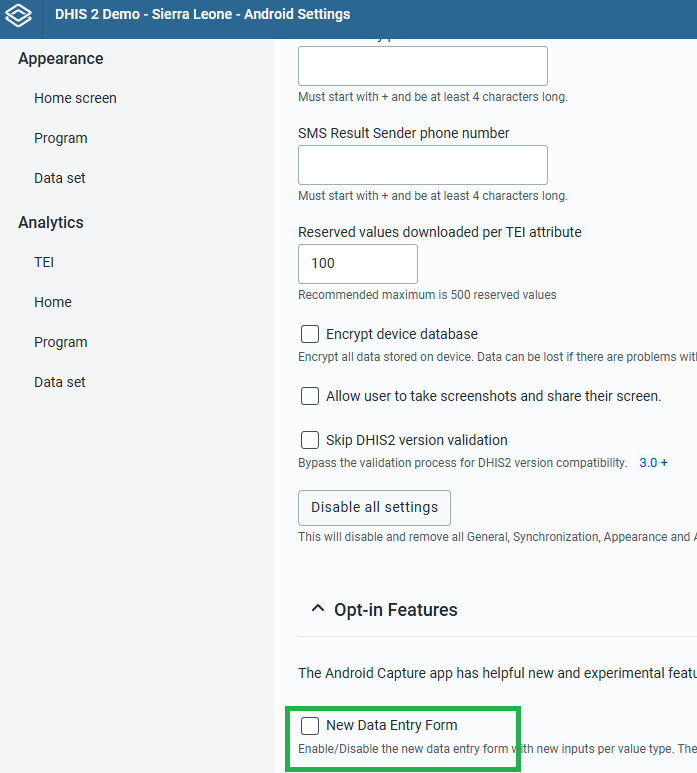Select Home under Analytics

[53, 302]
